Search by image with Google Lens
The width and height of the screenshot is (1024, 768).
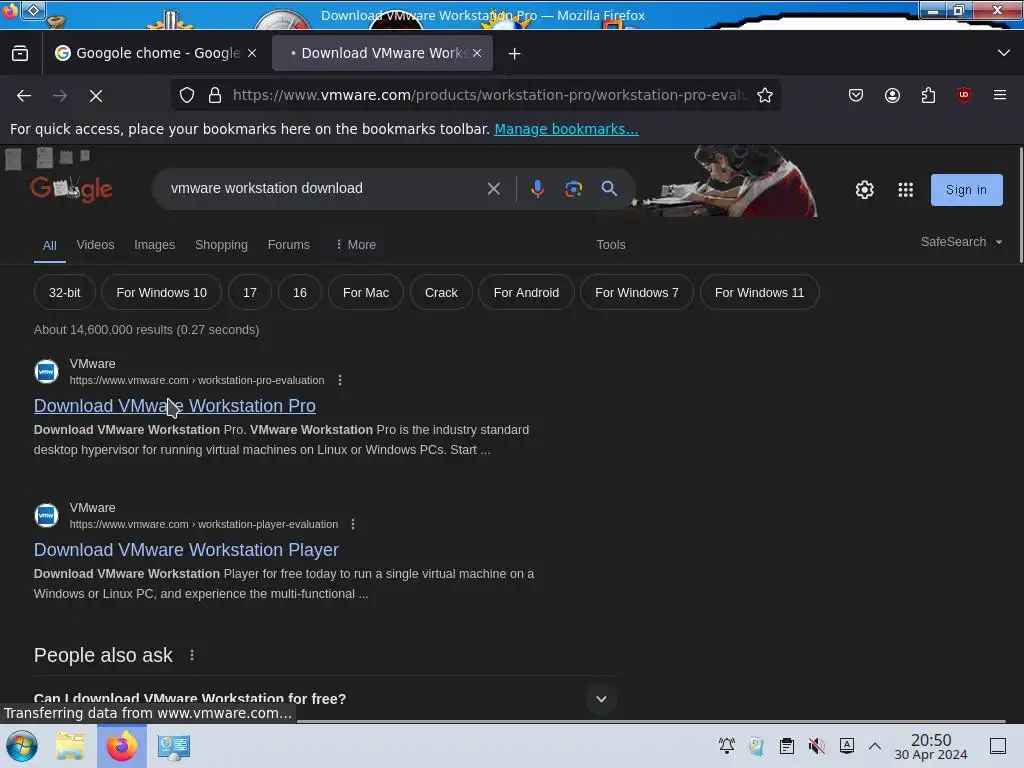pos(573,189)
